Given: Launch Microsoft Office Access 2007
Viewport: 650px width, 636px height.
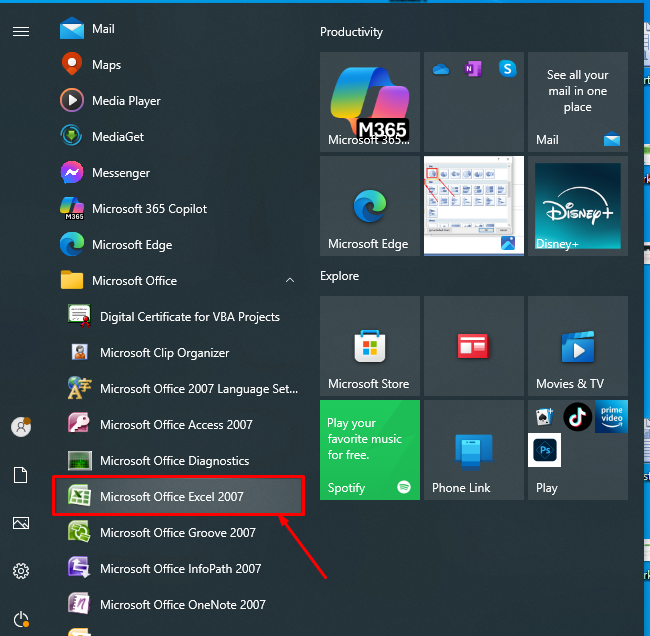Looking at the screenshot, I should tap(179, 425).
